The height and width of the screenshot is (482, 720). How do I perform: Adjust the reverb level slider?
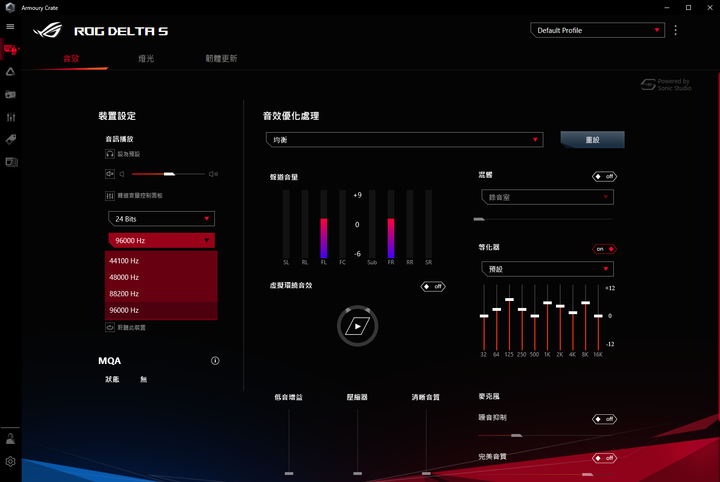[x=479, y=219]
